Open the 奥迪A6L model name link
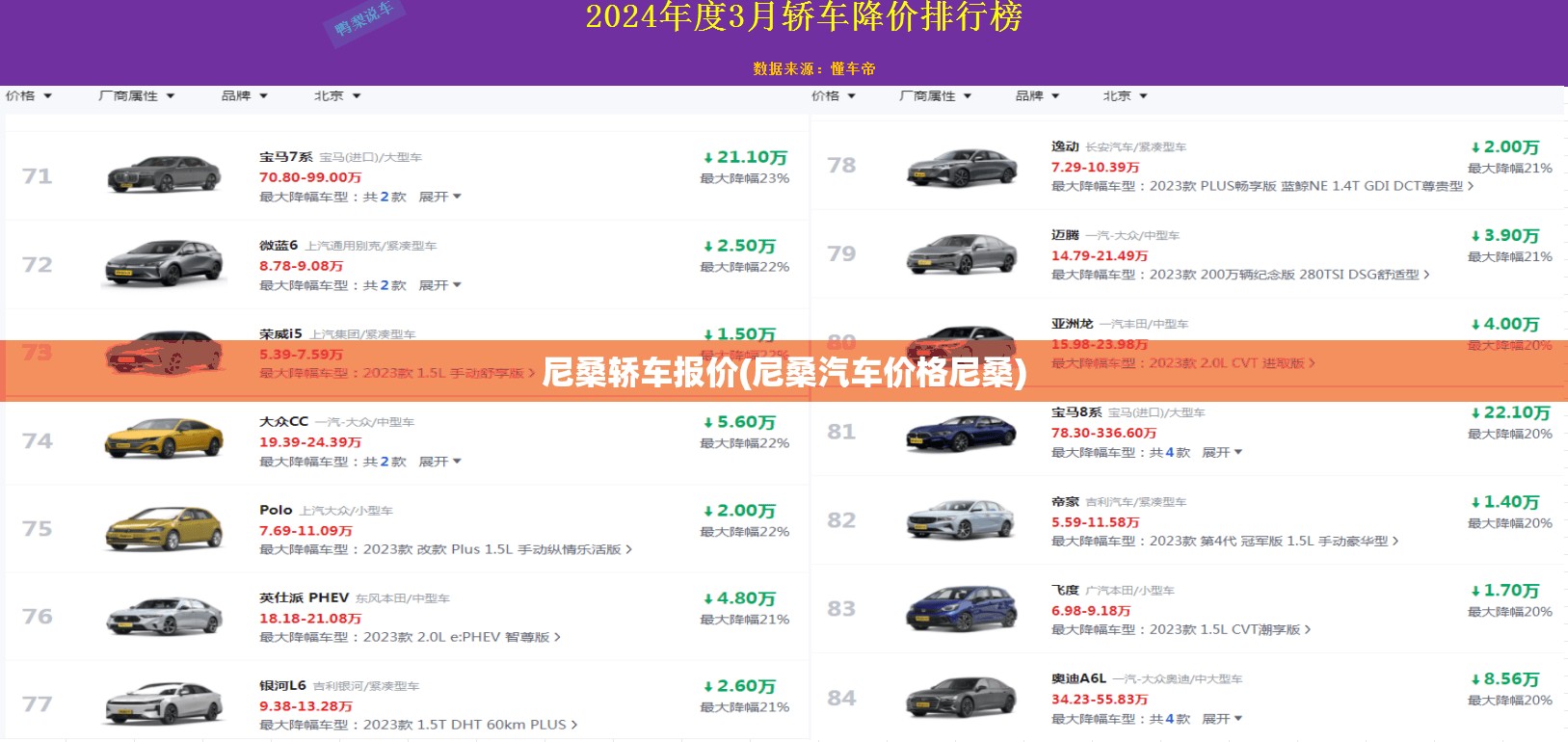This screenshot has height=742, width=1568. click(1078, 679)
